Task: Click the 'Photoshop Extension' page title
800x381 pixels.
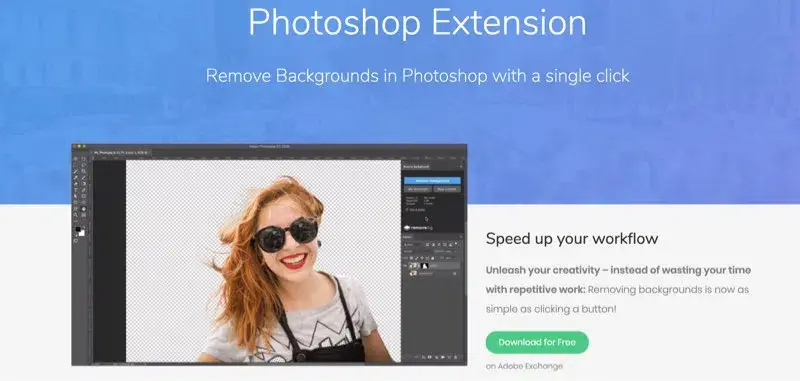Action: pos(417,22)
